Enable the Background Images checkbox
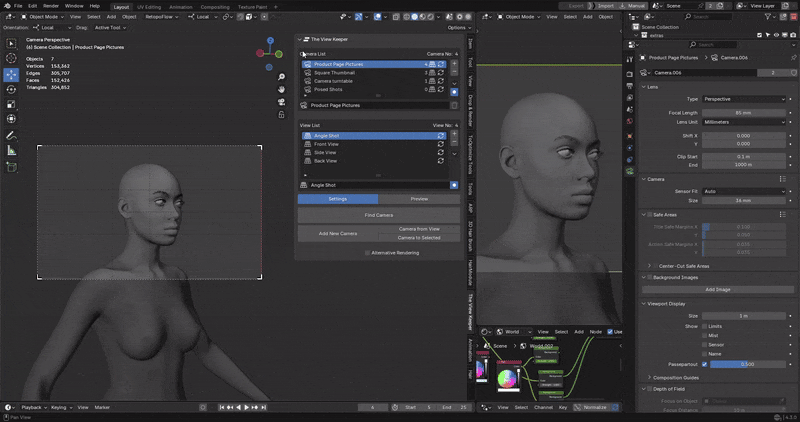 pos(649,278)
